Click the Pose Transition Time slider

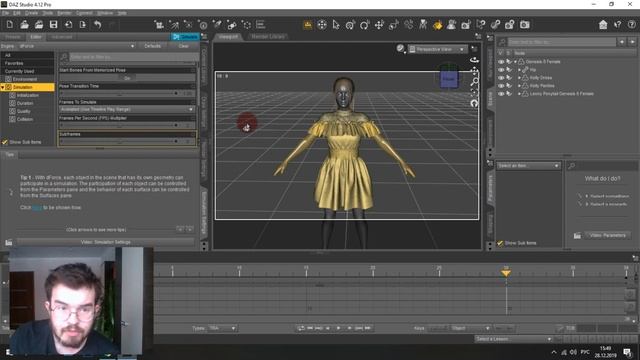[x=120, y=93]
